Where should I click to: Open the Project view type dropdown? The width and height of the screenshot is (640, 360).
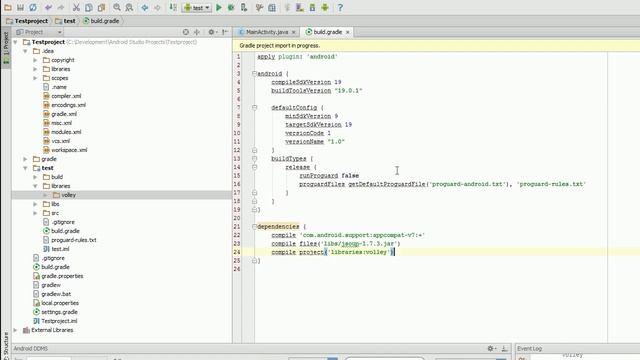tap(39, 32)
